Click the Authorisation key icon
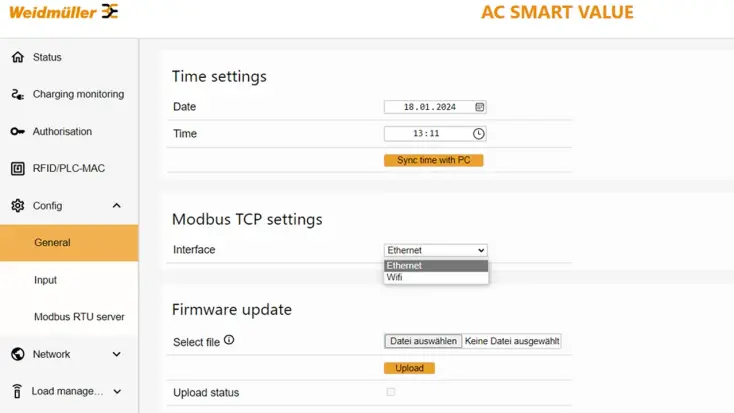This screenshot has height=413, width=734. 17,132
